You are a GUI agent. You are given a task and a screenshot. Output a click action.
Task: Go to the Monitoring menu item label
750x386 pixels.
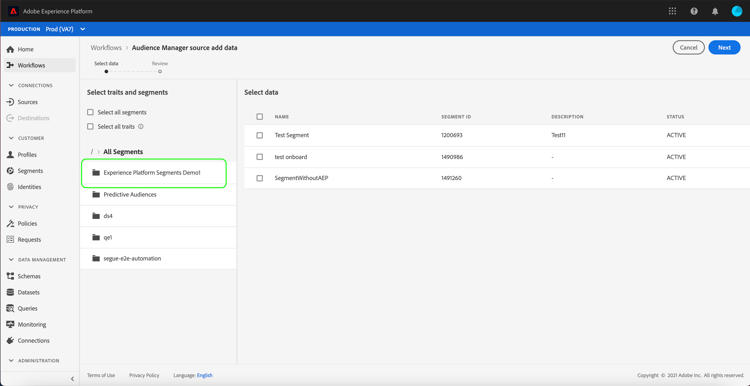[32, 324]
